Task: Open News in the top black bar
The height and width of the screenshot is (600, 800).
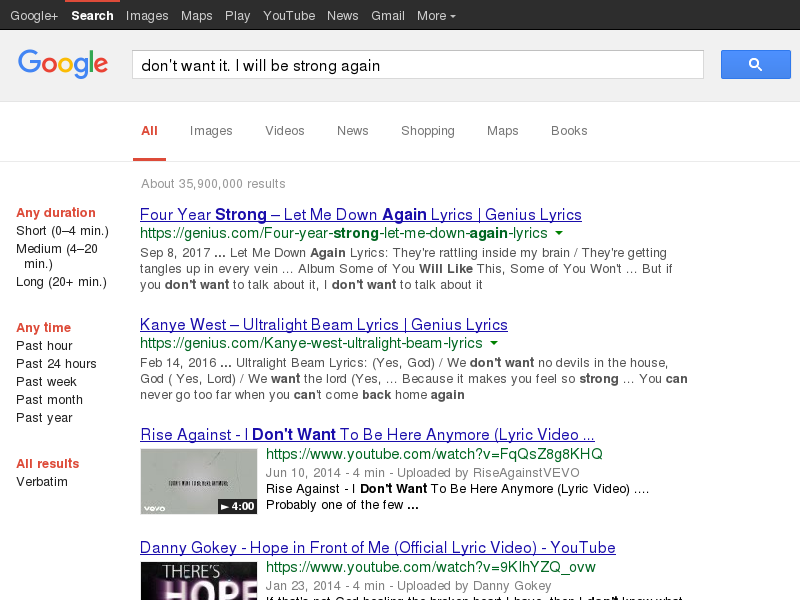Action: click(x=342, y=16)
